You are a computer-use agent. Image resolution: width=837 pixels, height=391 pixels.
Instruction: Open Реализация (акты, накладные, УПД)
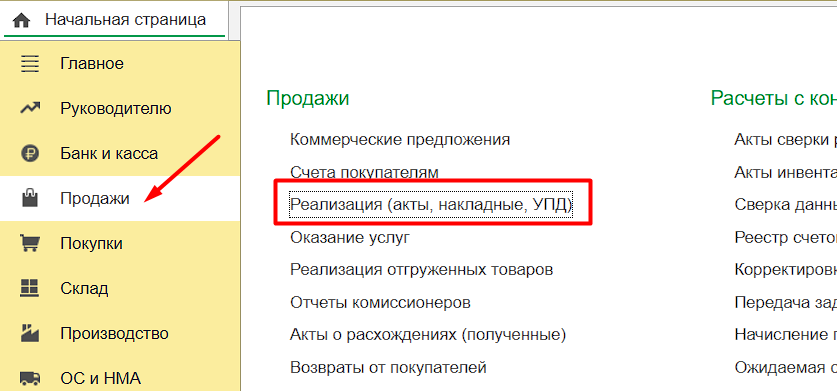(x=431, y=205)
